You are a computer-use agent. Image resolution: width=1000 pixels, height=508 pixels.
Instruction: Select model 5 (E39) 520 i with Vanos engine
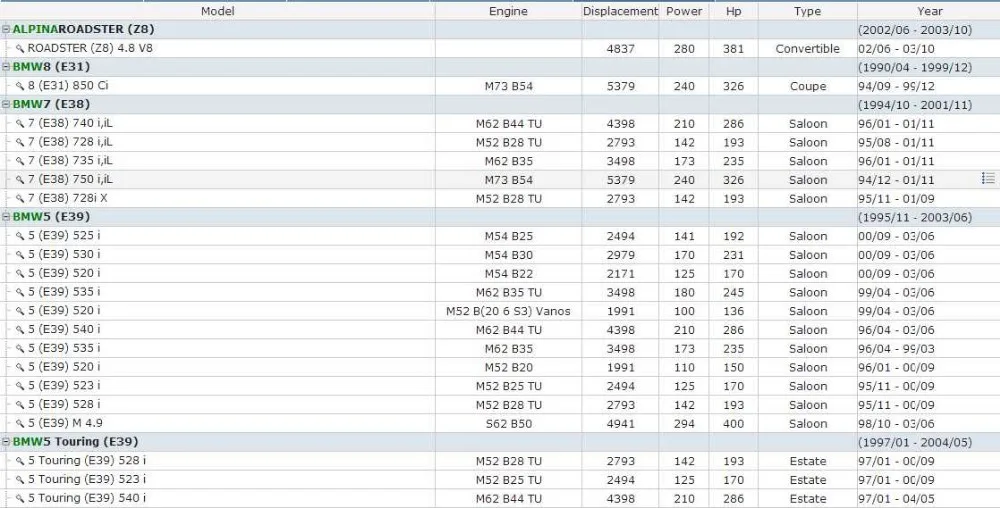tap(64, 311)
